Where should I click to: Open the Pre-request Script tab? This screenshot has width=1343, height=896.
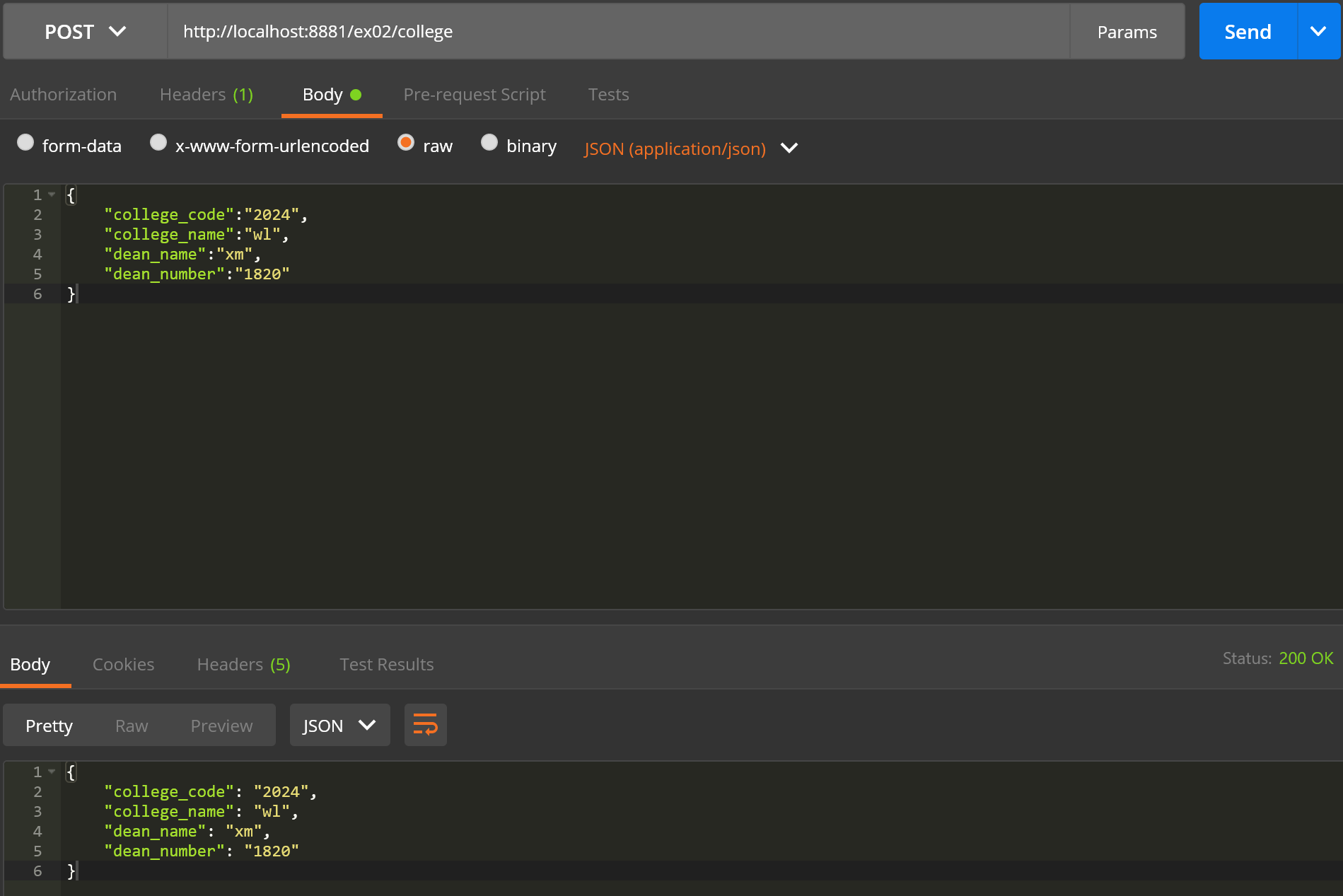pyautogui.click(x=475, y=95)
